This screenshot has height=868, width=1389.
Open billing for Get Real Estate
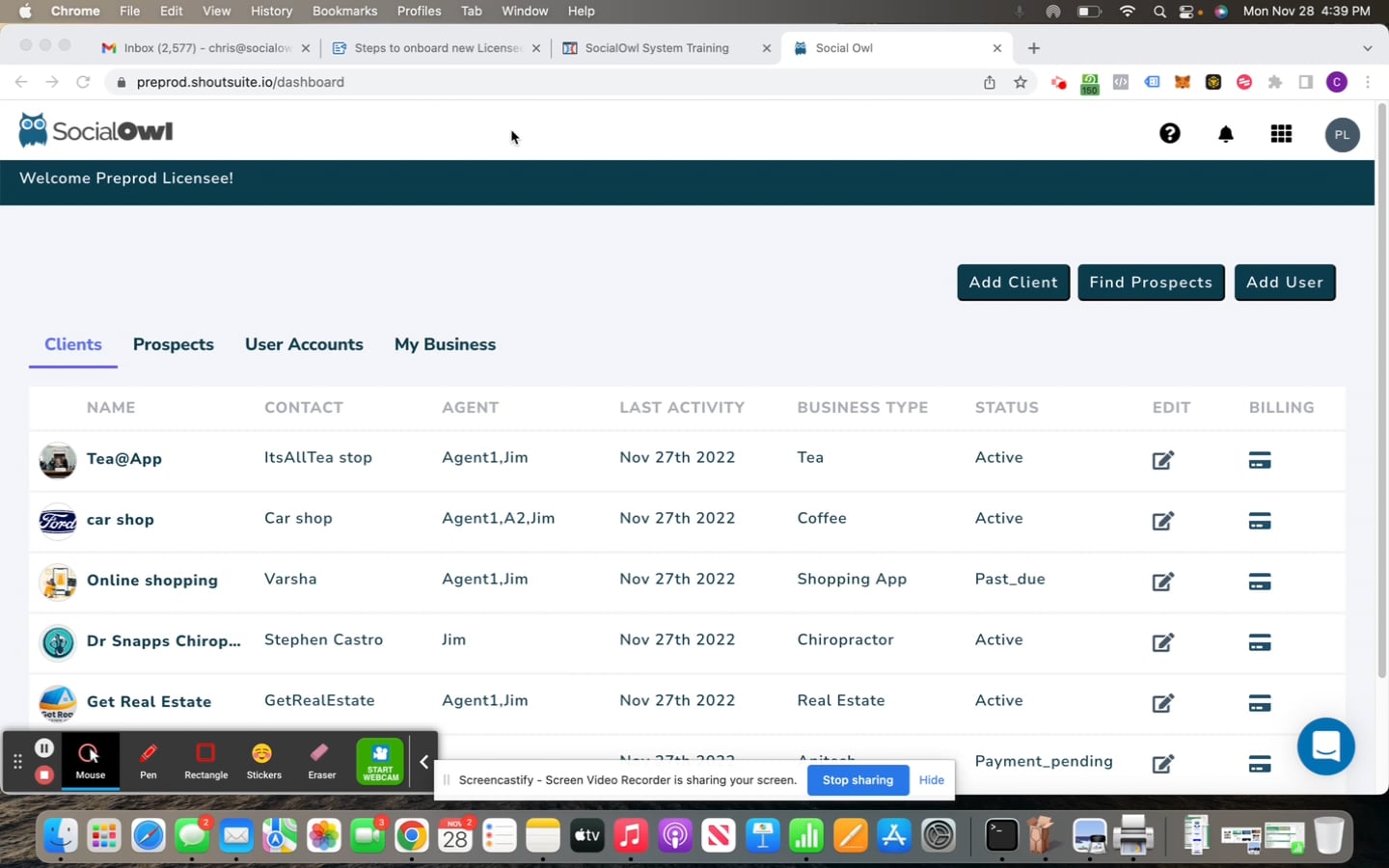[1260, 703]
